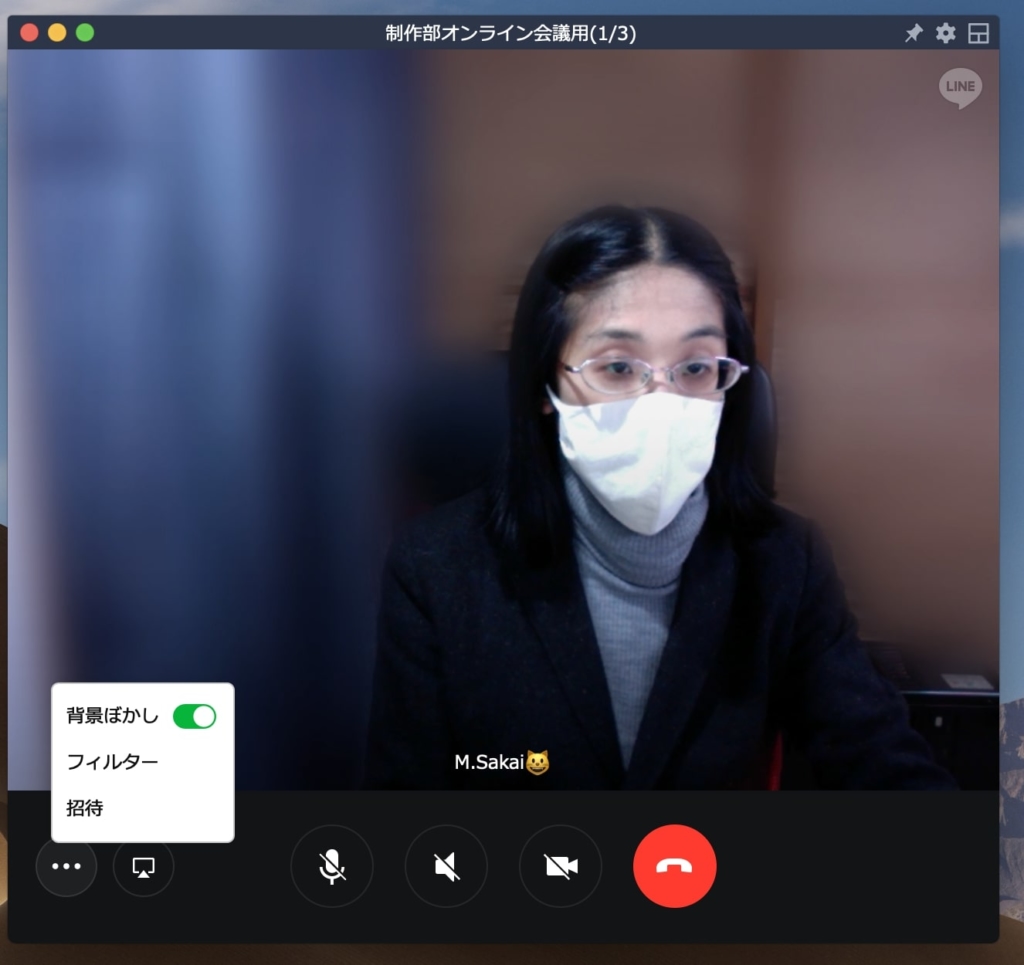Close the call window with red button
Viewport: 1024px width, 965px height.
point(29,33)
